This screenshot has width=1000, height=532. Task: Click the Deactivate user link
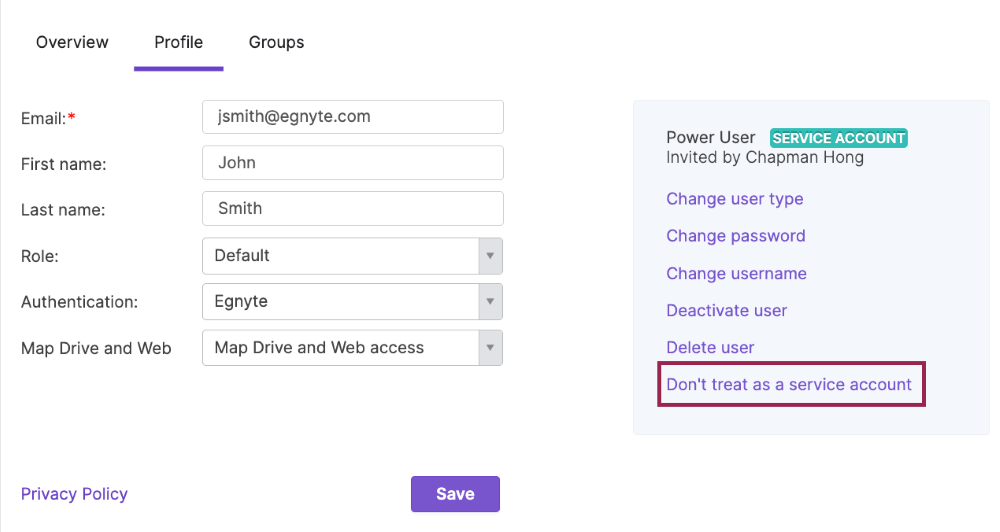[x=726, y=311]
